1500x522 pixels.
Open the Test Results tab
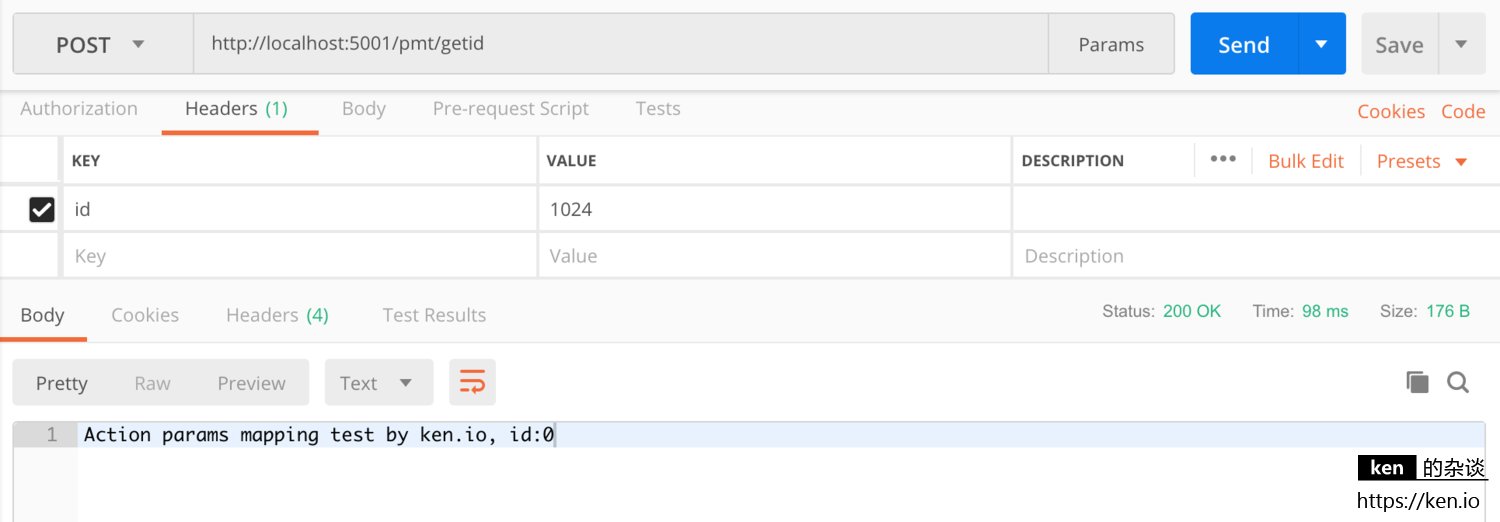pyautogui.click(x=434, y=315)
